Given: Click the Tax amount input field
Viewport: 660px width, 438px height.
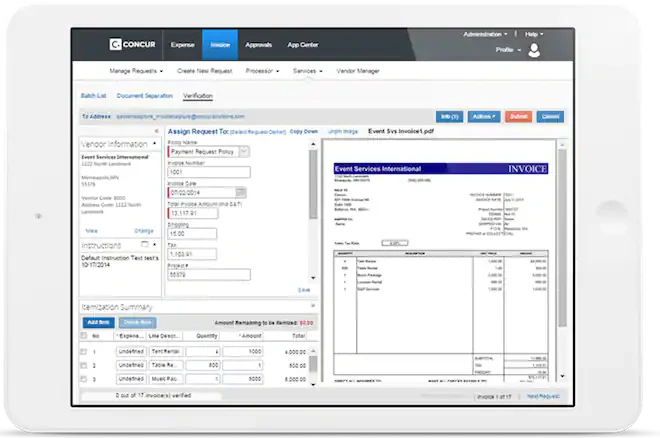Looking at the screenshot, I should [x=192, y=254].
